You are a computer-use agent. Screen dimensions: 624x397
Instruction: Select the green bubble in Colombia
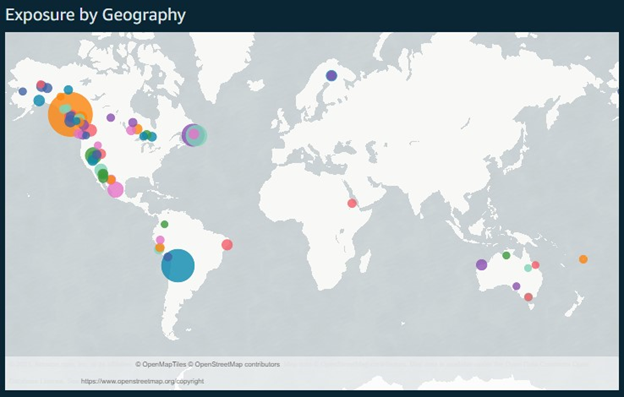pyautogui.click(x=164, y=224)
